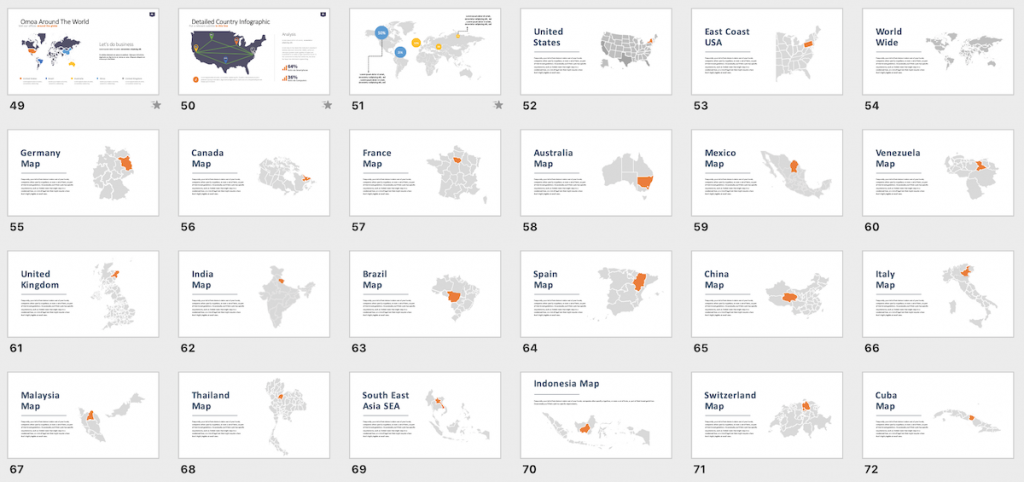Click slide number label 66
Viewport: 1024px width, 482px height.
(x=871, y=349)
